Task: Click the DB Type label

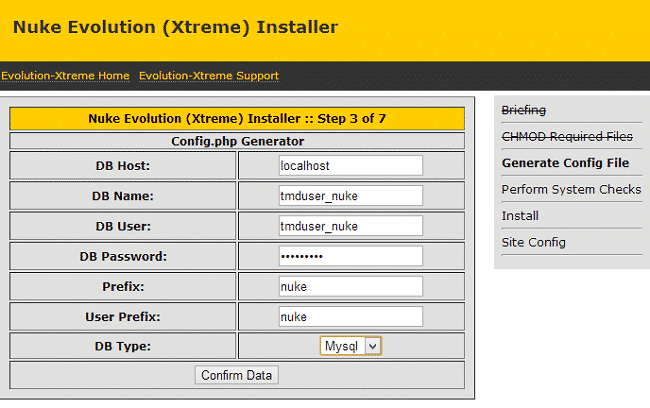Action: click(x=123, y=346)
